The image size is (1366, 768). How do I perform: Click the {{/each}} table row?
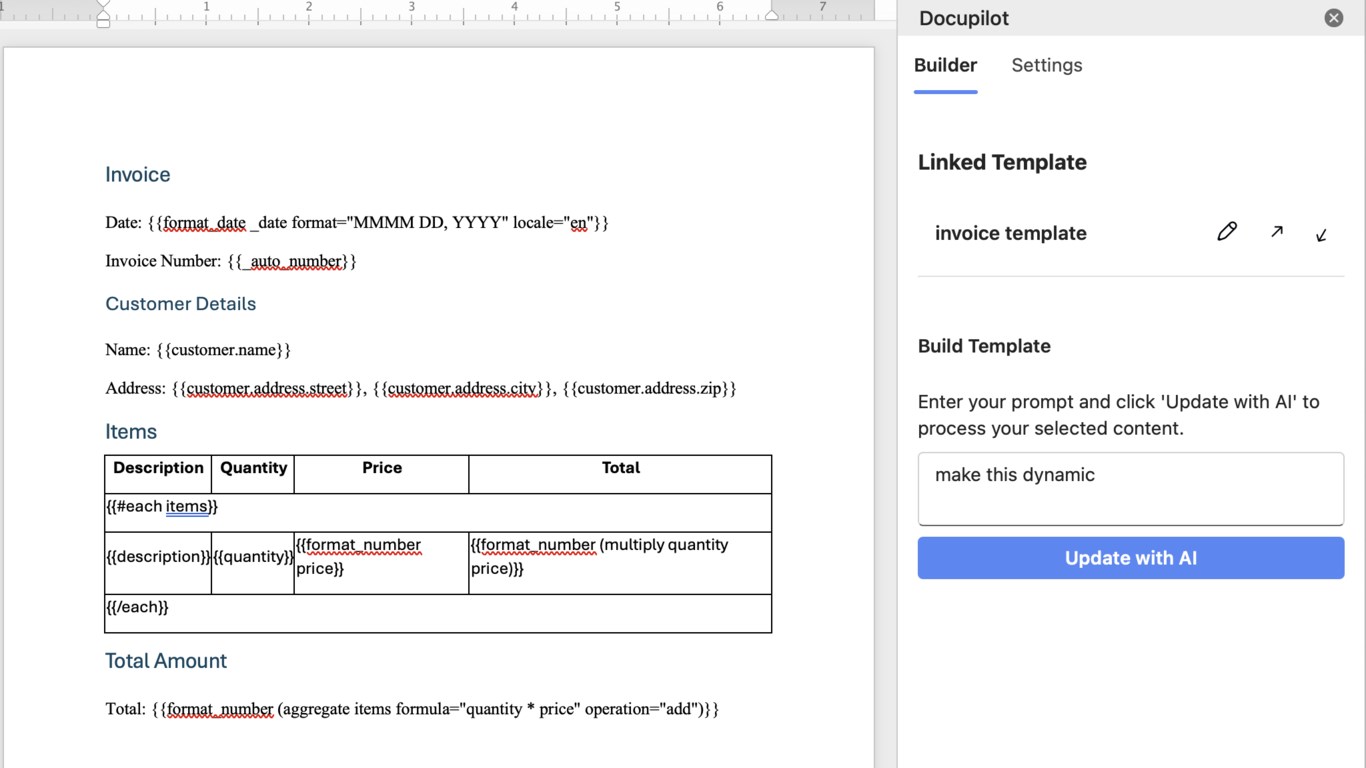click(438, 613)
